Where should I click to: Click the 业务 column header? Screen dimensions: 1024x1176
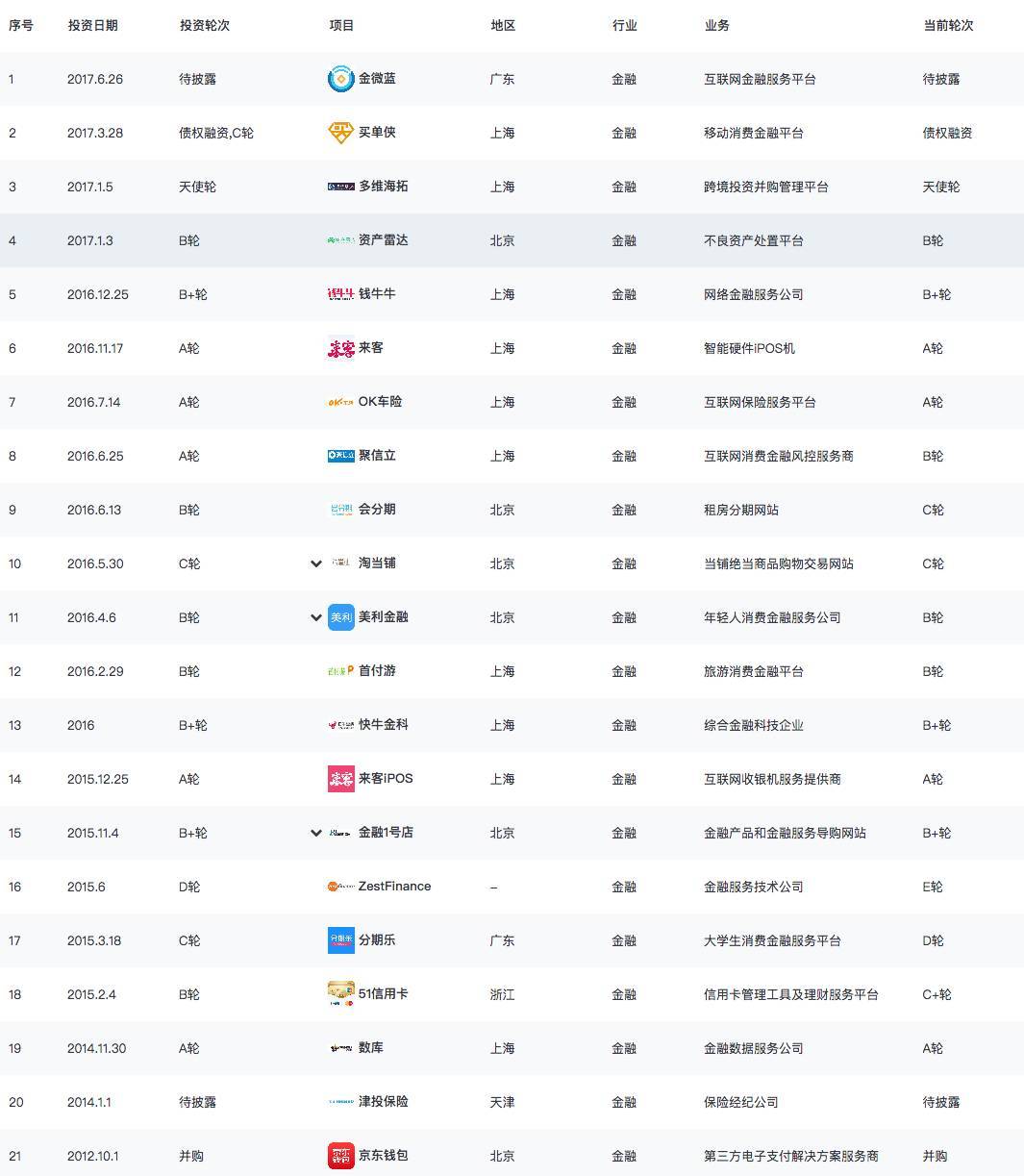(717, 25)
